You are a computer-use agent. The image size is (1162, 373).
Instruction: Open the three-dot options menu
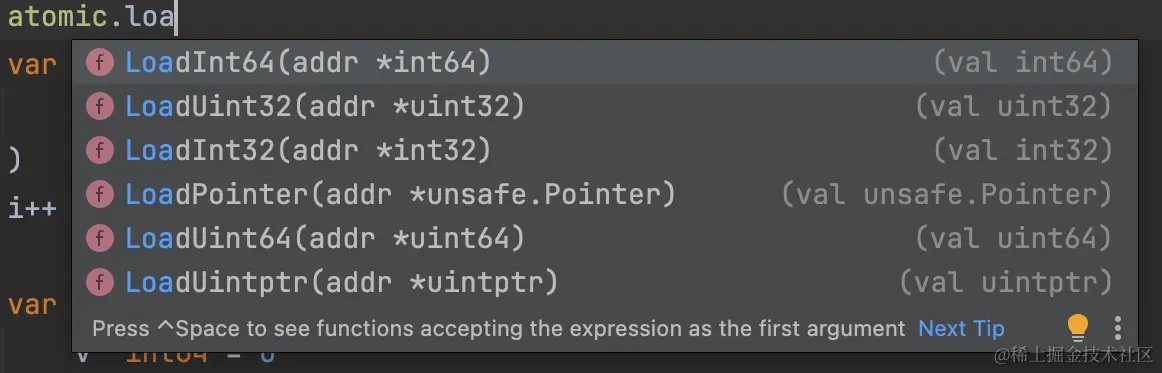[1118, 328]
